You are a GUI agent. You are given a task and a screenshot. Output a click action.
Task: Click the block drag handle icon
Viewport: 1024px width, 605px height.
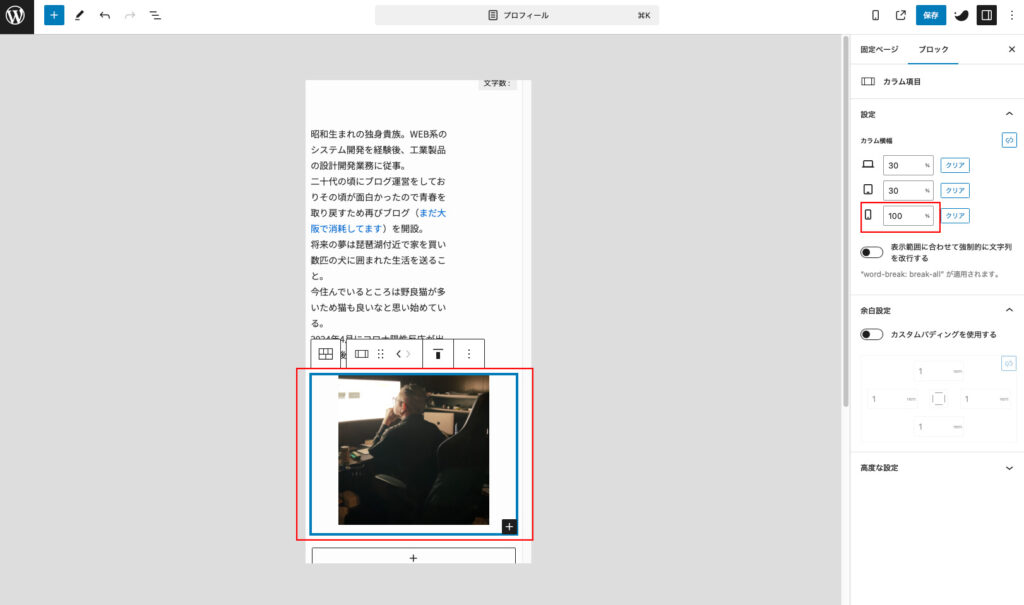(381, 354)
